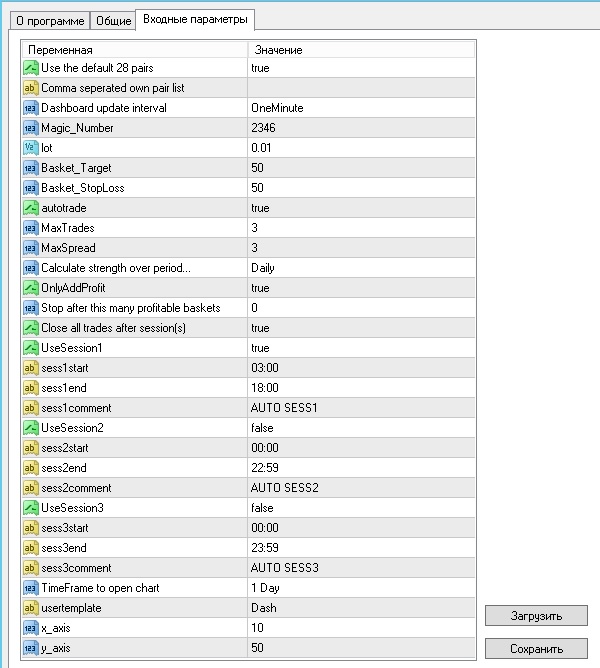The height and width of the screenshot is (668, 600).
Task: Change the Close all trades after session(s) value
Action: pyautogui.click(x=361, y=328)
